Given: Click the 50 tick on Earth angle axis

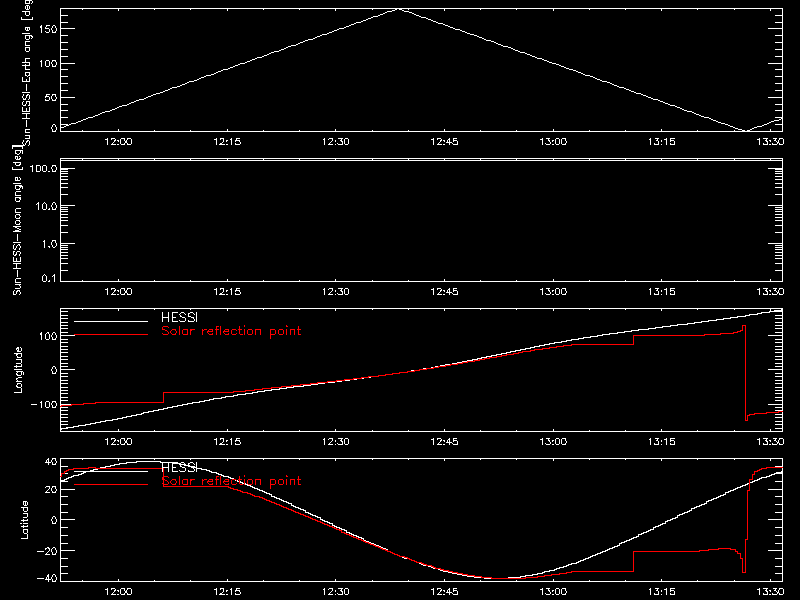Looking at the screenshot, I should [51, 98].
